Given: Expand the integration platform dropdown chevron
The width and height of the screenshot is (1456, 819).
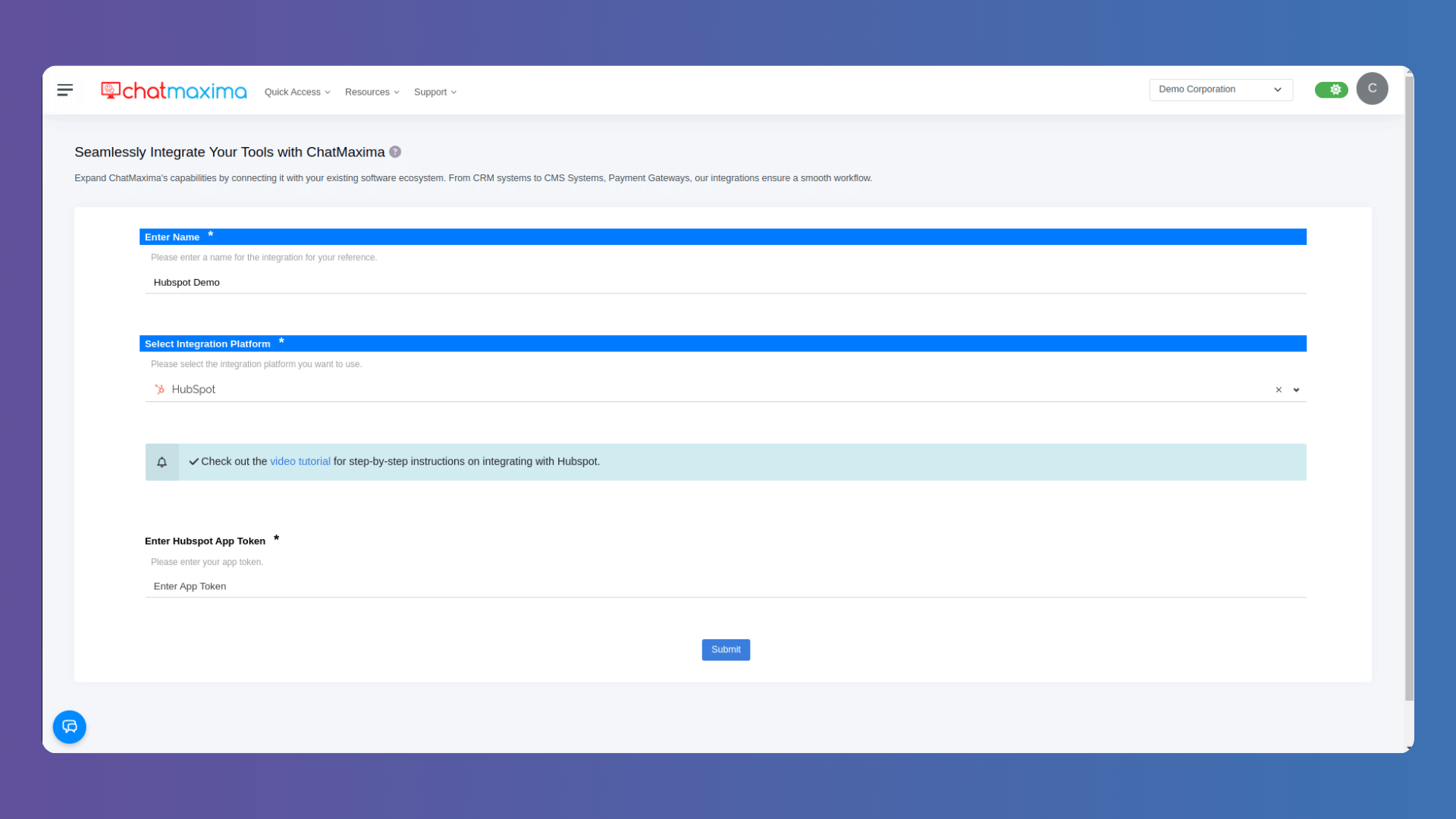Looking at the screenshot, I should click(1297, 390).
